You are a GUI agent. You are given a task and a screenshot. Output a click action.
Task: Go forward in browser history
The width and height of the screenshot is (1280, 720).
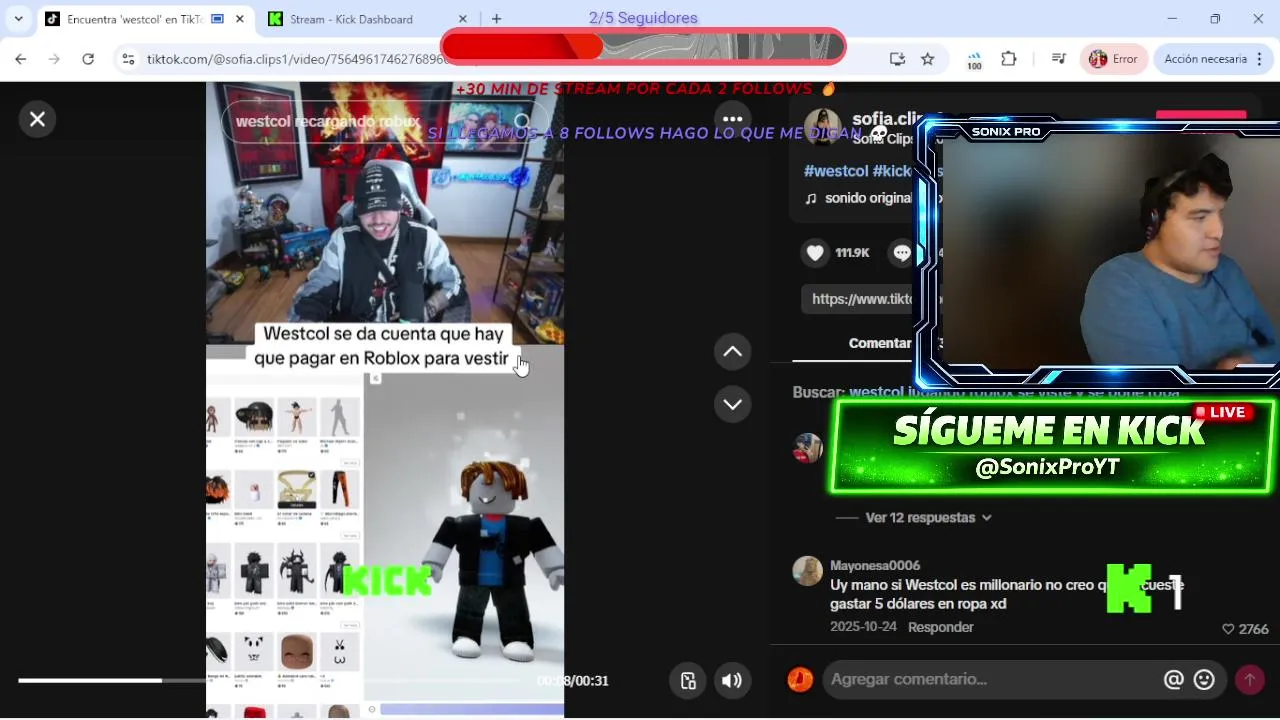54,59
